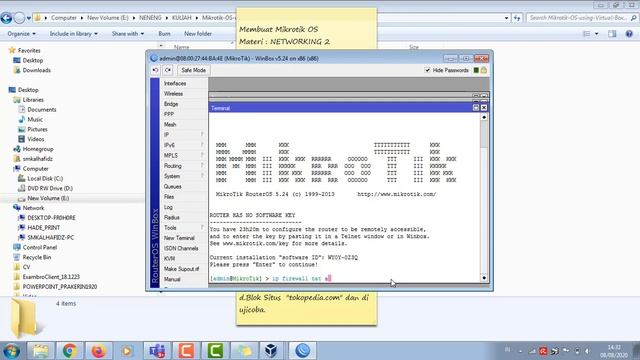The image size is (640, 360).
Task: Click the WinBox undo arrow icon
Action: [156, 70]
